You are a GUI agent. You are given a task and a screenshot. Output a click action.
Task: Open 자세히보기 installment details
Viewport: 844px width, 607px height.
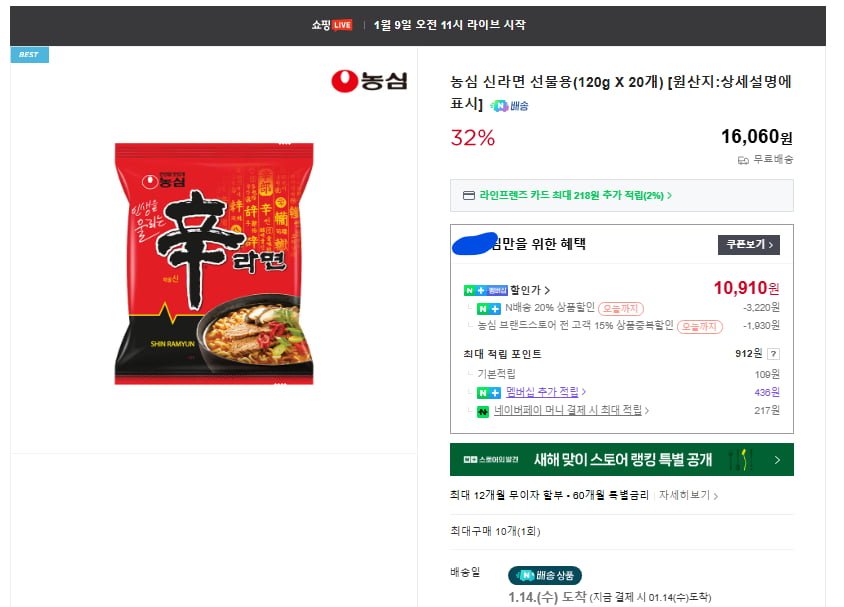coord(687,495)
